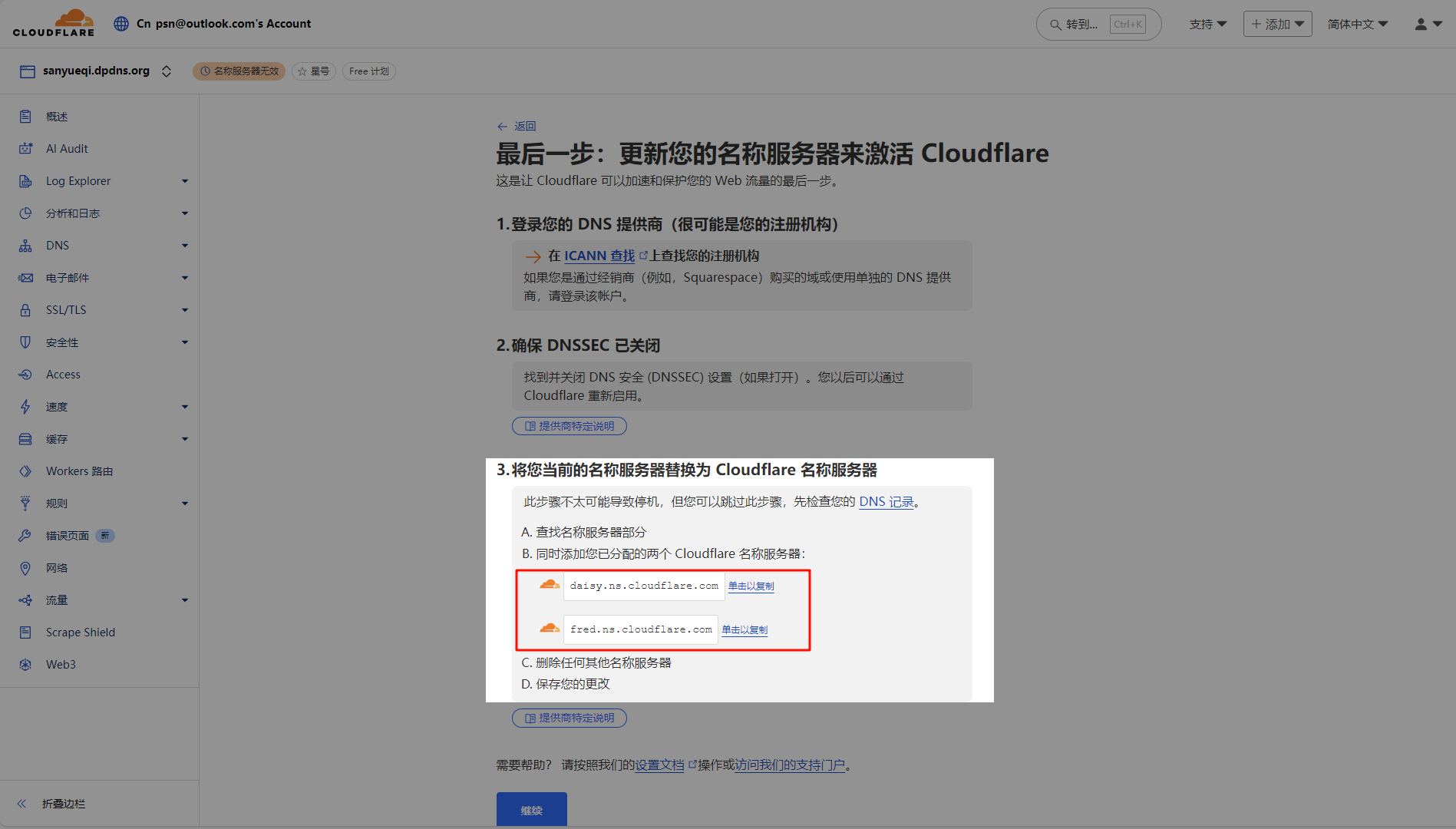Open the ICANN 查找 link
Image resolution: width=1456 pixels, height=829 pixels.
(599, 256)
